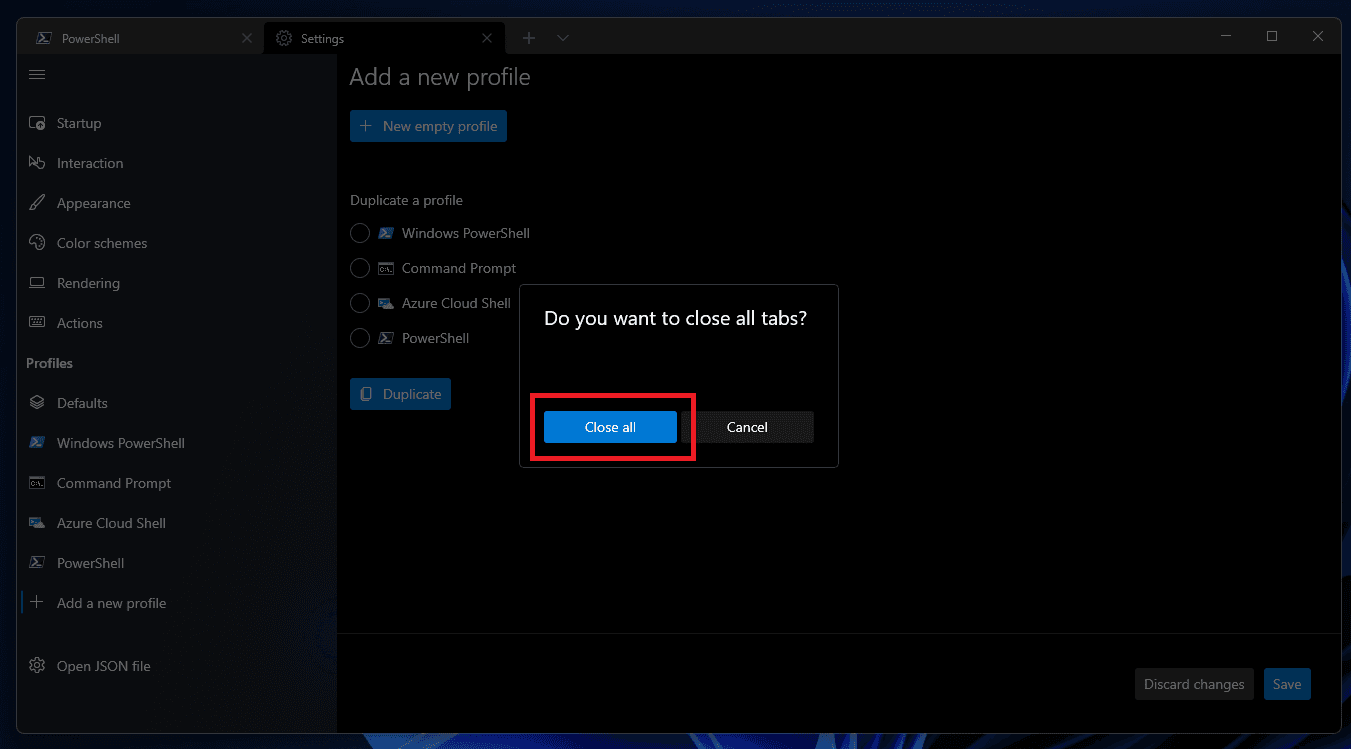Open Azure Cloud Shell profile in the sidebar
Viewport: 1351px width, 749px height.
tap(177, 523)
